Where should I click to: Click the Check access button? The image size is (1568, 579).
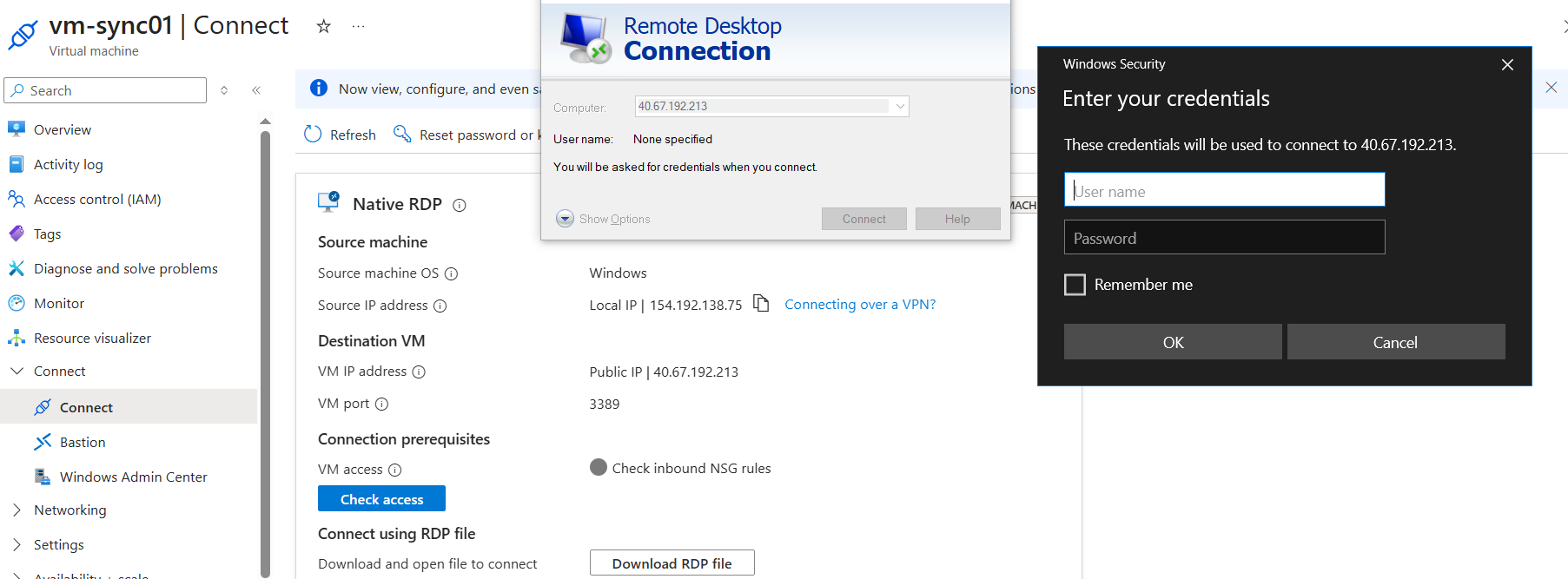click(381, 499)
